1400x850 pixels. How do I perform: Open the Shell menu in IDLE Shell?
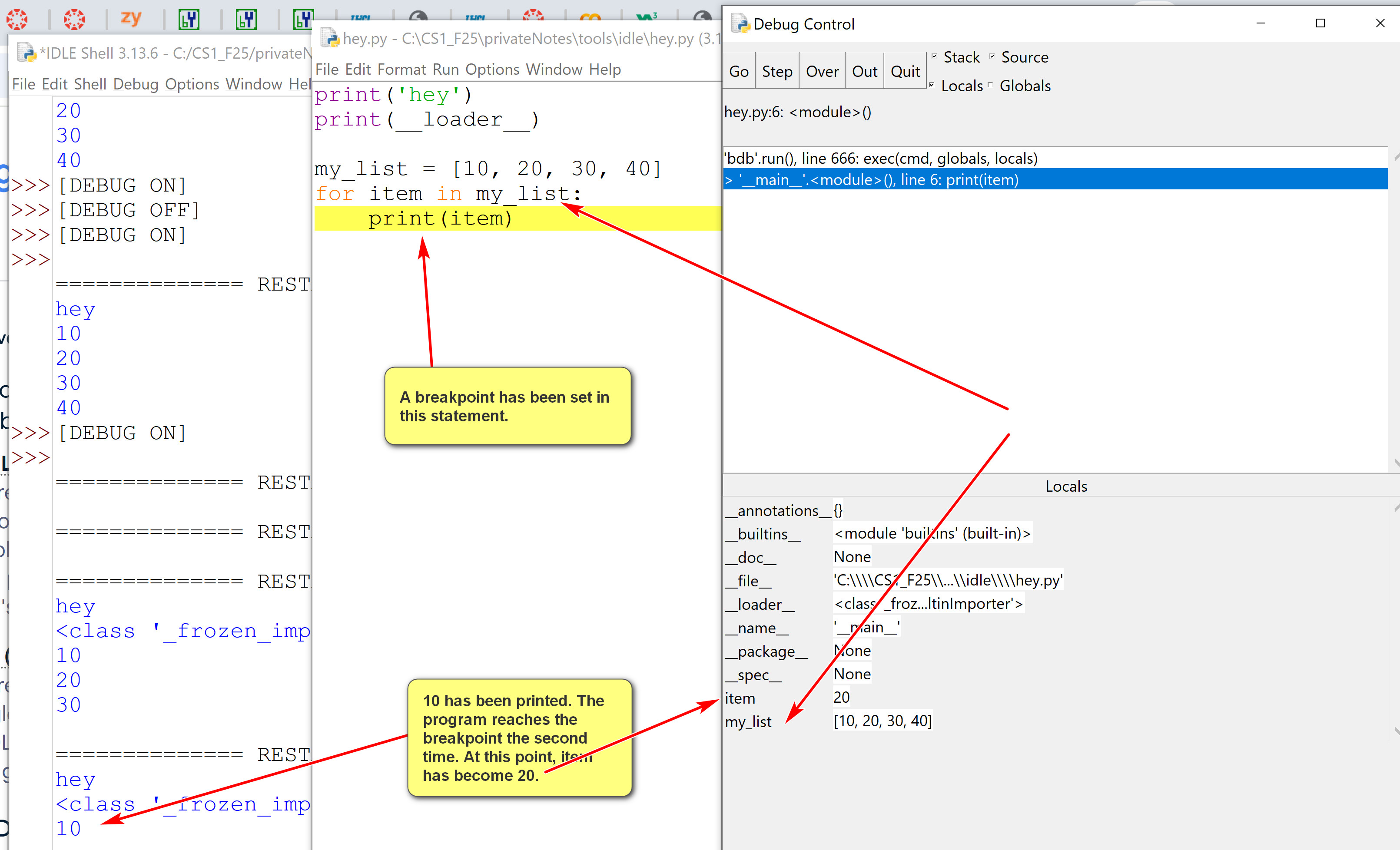[x=90, y=84]
